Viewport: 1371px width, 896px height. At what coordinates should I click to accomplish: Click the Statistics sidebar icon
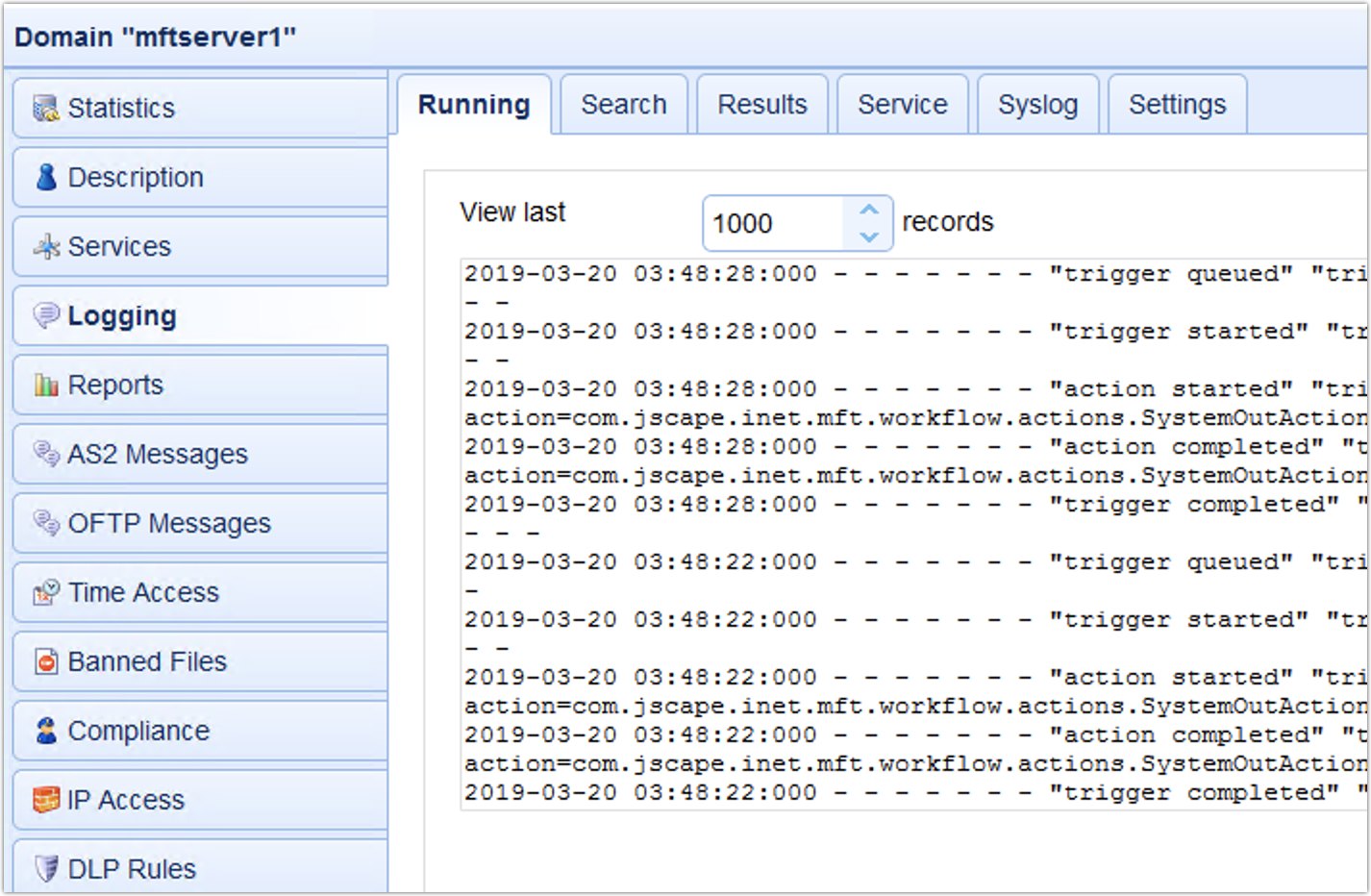[45, 109]
